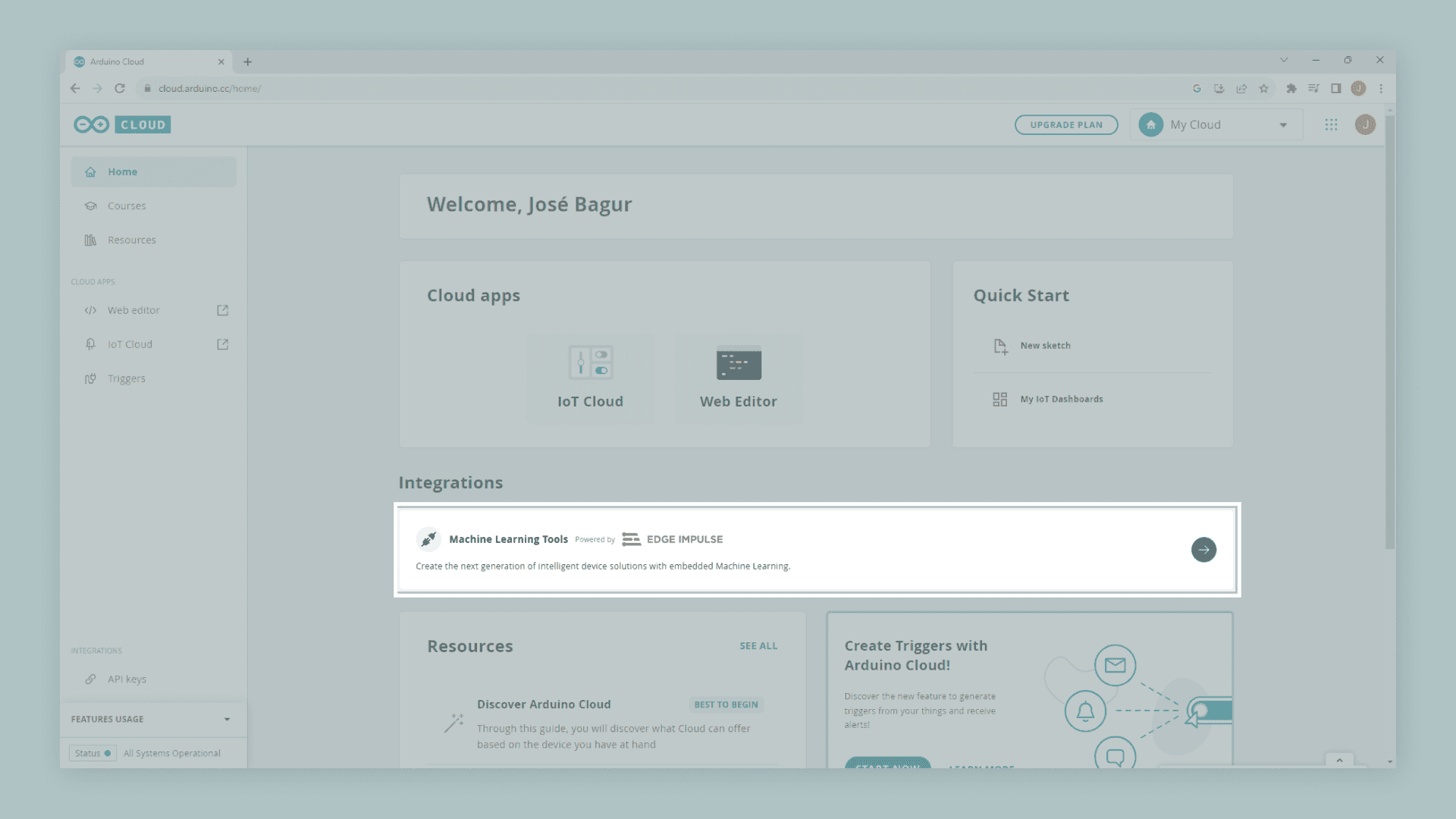Open the apps grid switcher icon
This screenshot has height=819, width=1456.
[x=1331, y=124]
